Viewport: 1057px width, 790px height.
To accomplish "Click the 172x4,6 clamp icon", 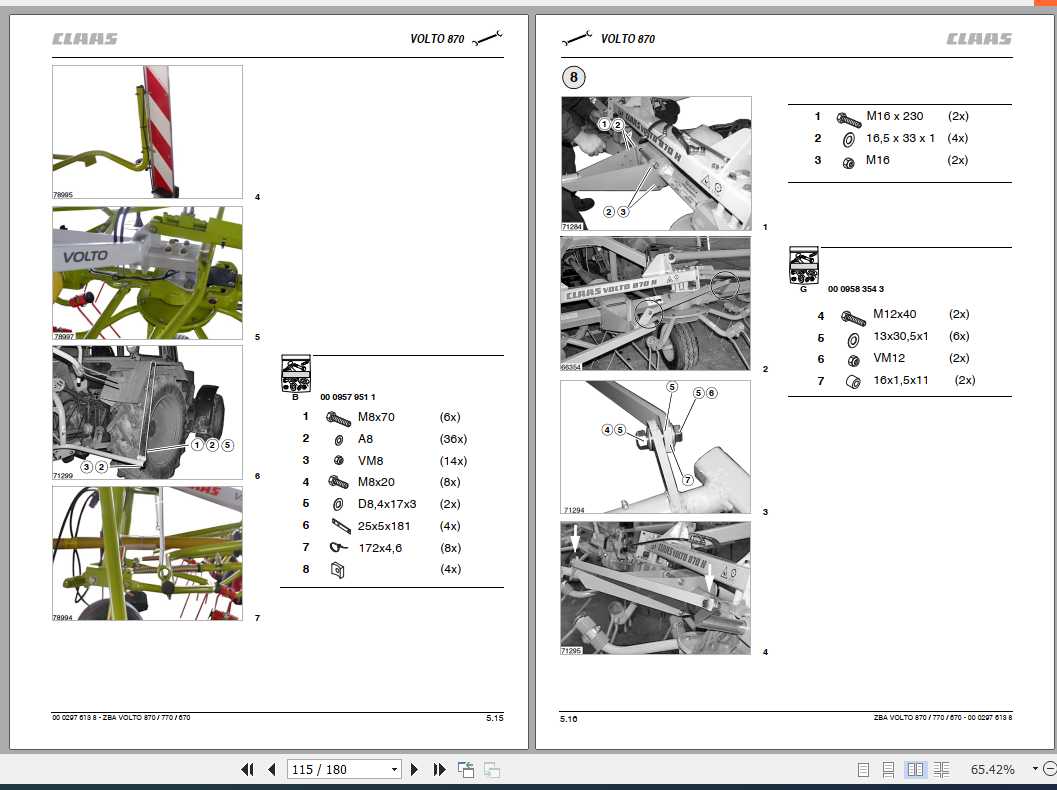I will (338, 548).
